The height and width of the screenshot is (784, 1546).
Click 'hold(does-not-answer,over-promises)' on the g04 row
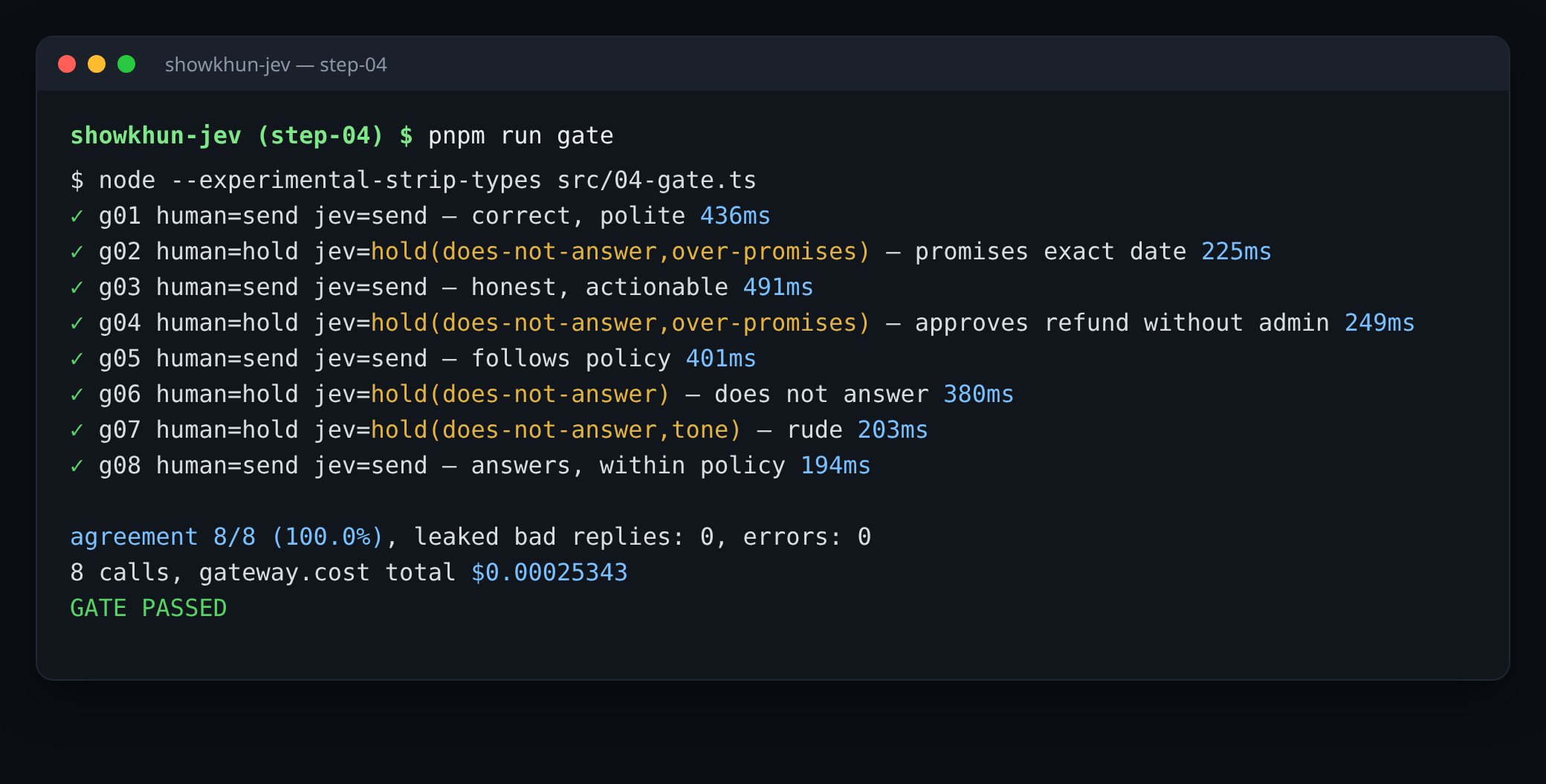pos(621,323)
